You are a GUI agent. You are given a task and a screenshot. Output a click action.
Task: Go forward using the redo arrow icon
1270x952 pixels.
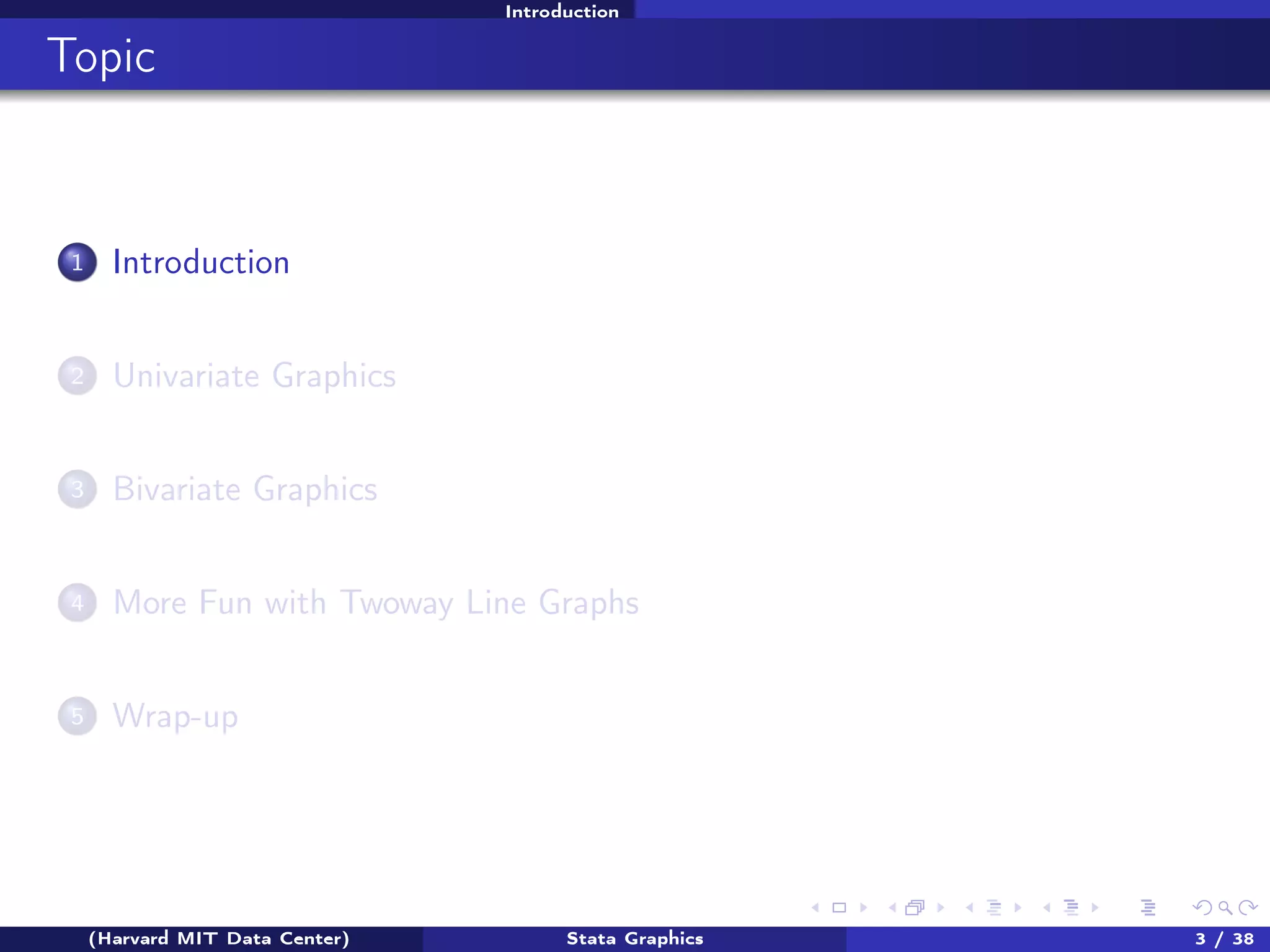point(1248,907)
